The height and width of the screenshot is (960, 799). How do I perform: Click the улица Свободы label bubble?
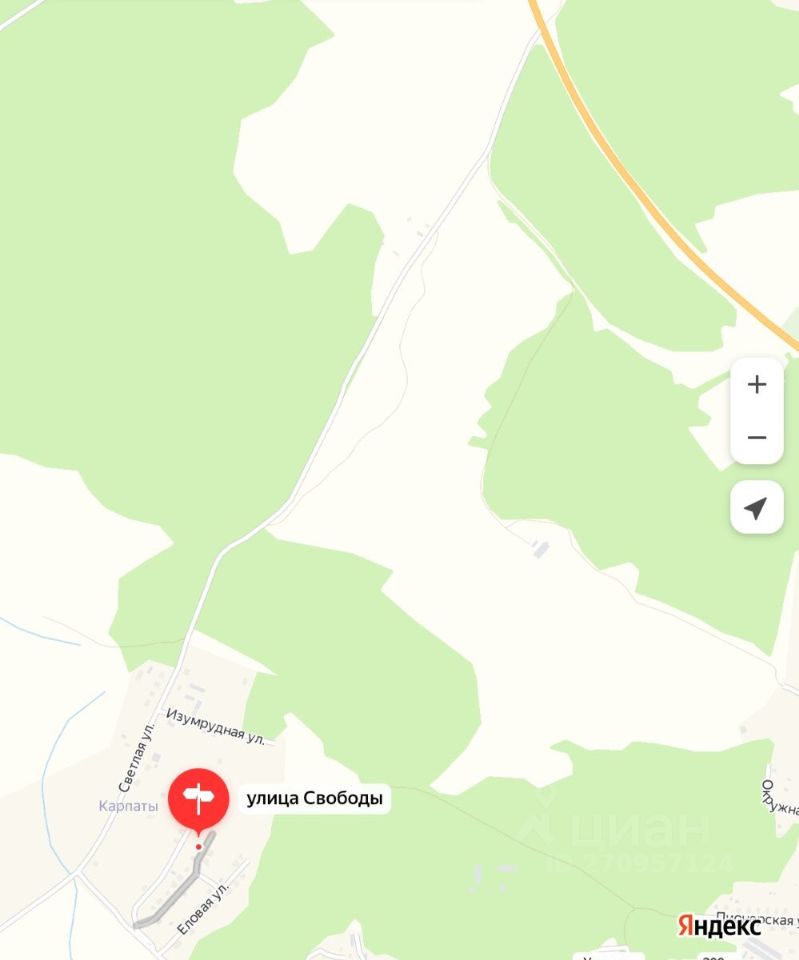pyautogui.click(x=315, y=798)
